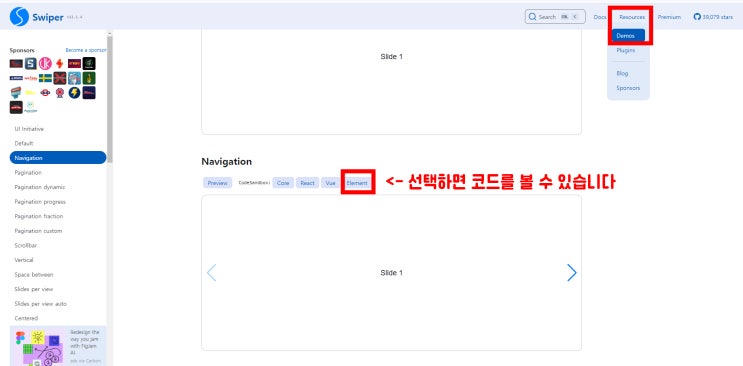Click the Search input box

coord(555,17)
